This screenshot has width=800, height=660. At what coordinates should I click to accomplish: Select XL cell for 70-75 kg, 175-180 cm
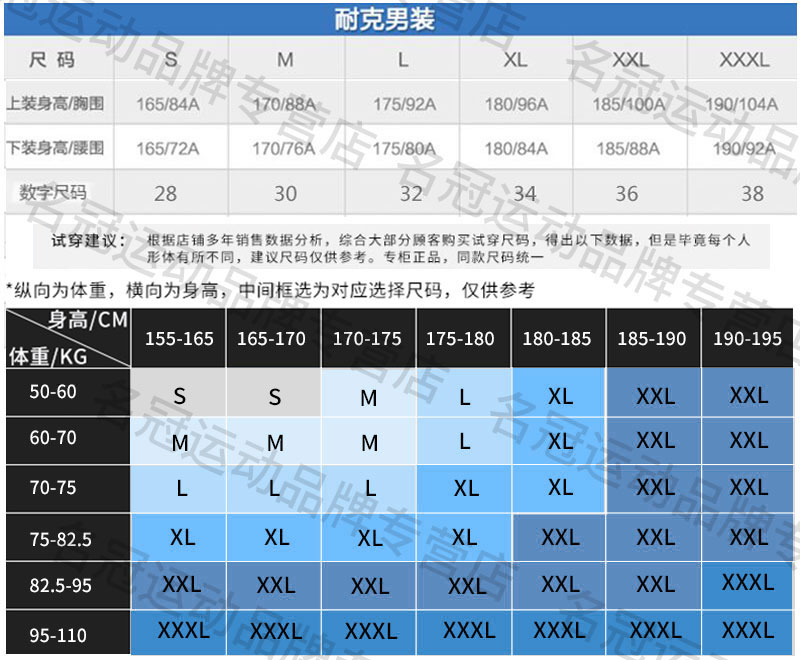pos(464,489)
